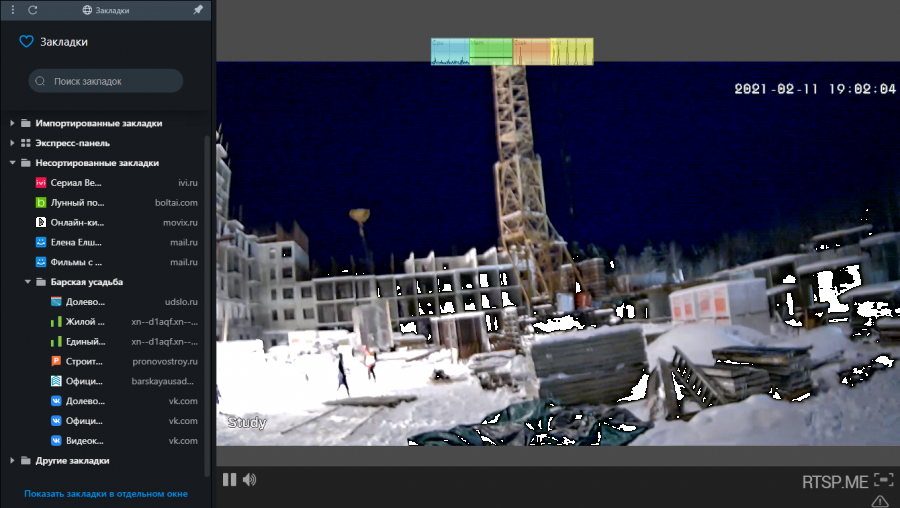This screenshot has height=508, width=900.
Task: Click the reload icon in sidebar header
Action: click(x=33, y=9)
